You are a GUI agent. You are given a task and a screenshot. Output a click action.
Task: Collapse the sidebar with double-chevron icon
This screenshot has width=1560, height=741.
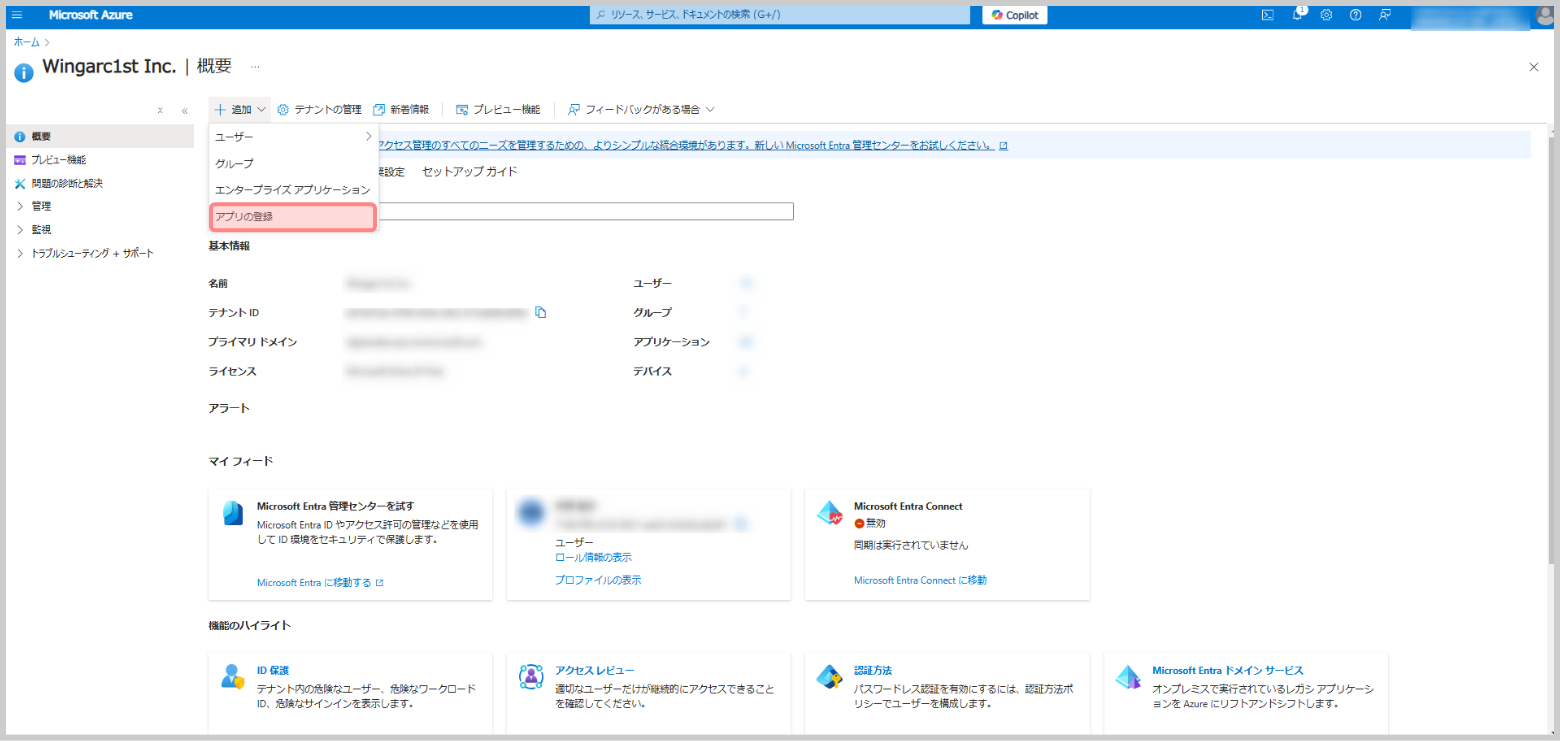(x=184, y=111)
